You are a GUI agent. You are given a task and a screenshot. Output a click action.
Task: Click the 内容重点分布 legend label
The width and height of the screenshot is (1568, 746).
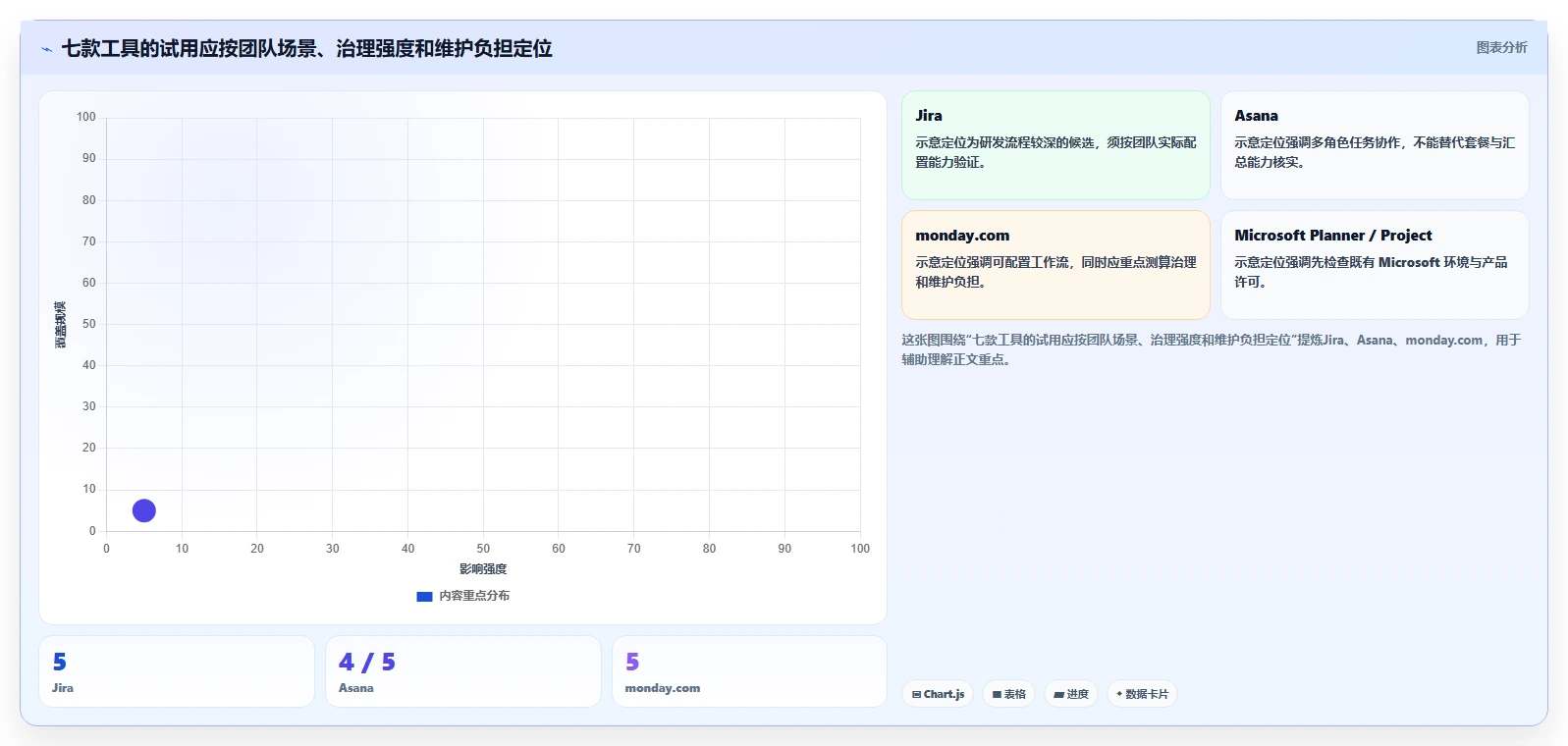474,596
